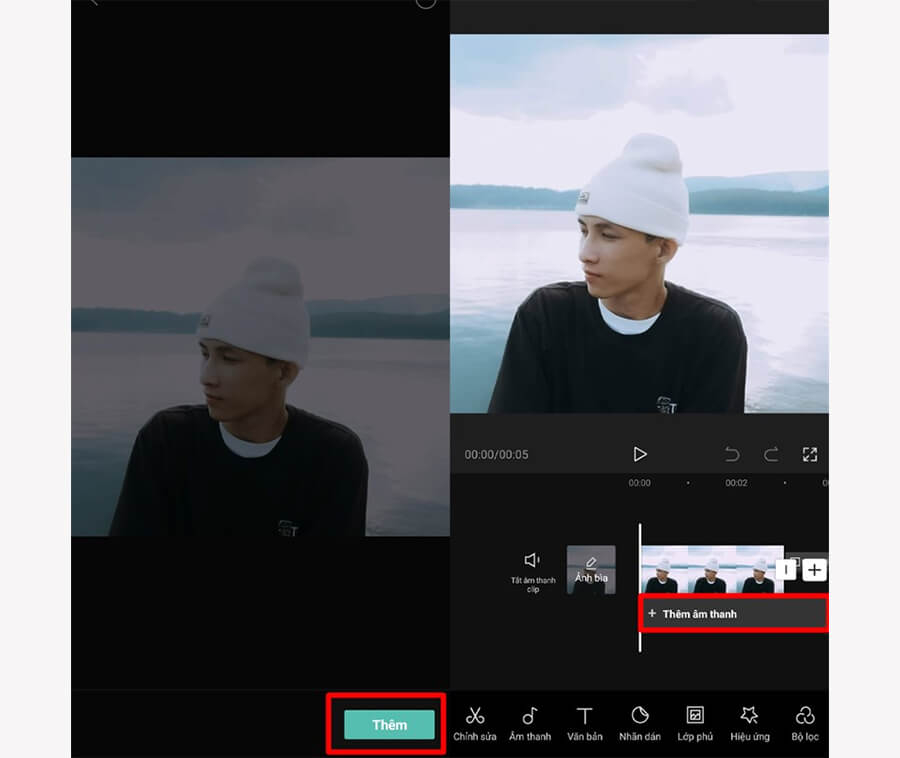Open the Âm thanh audio tool
The height and width of the screenshot is (758, 900).
[x=530, y=722]
